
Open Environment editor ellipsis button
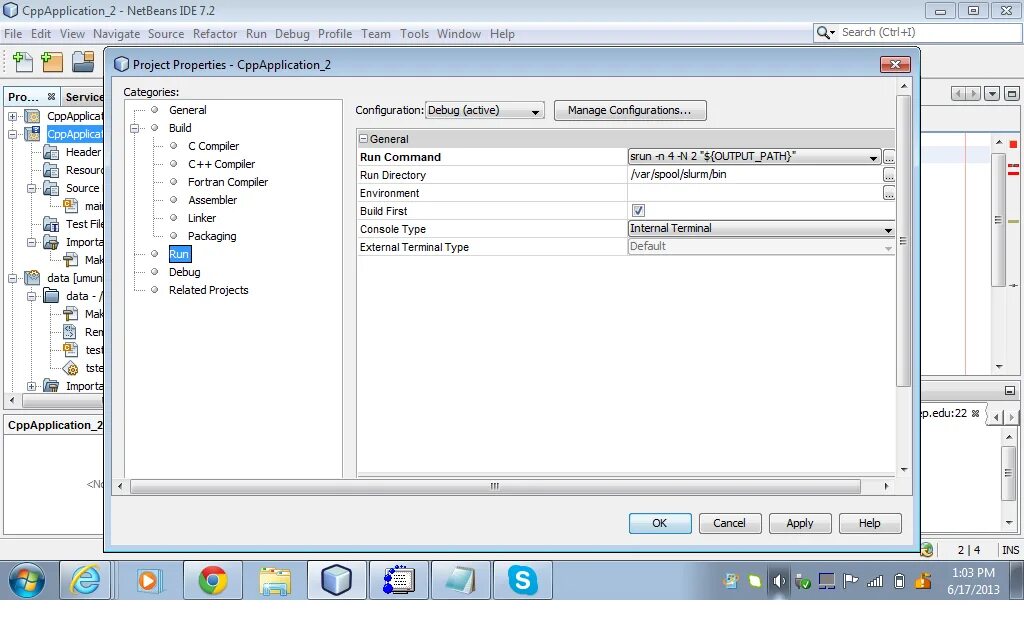click(x=889, y=193)
